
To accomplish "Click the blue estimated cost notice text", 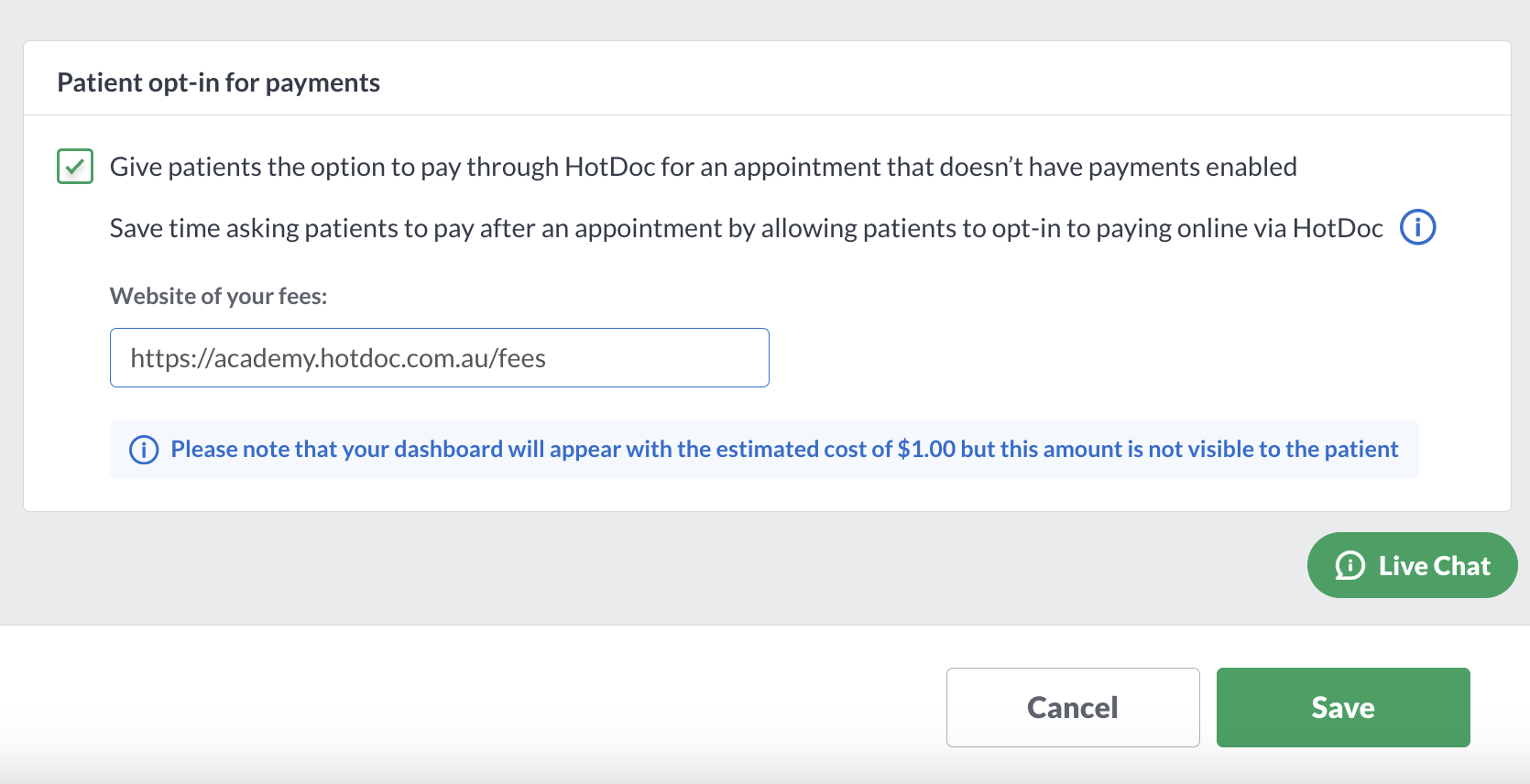I will (x=784, y=449).
